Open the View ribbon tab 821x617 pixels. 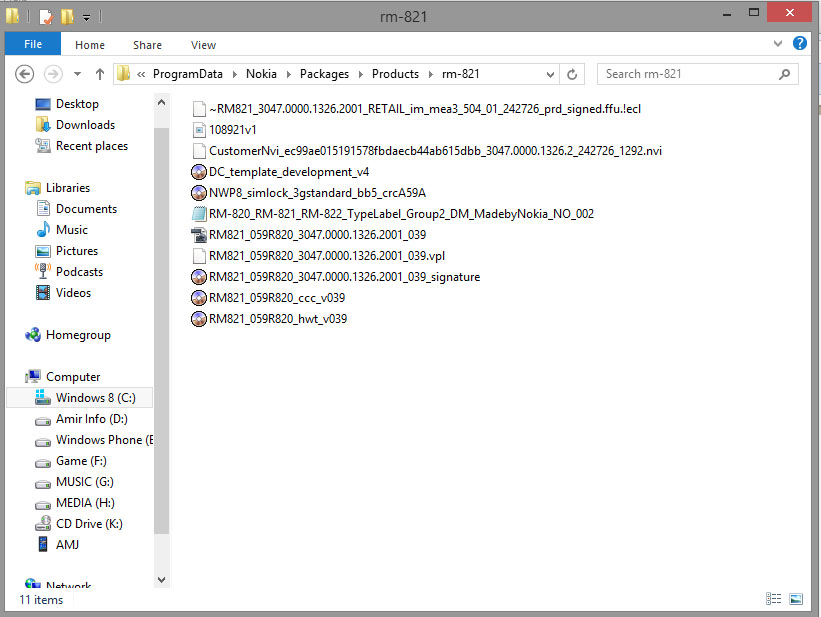203,45
